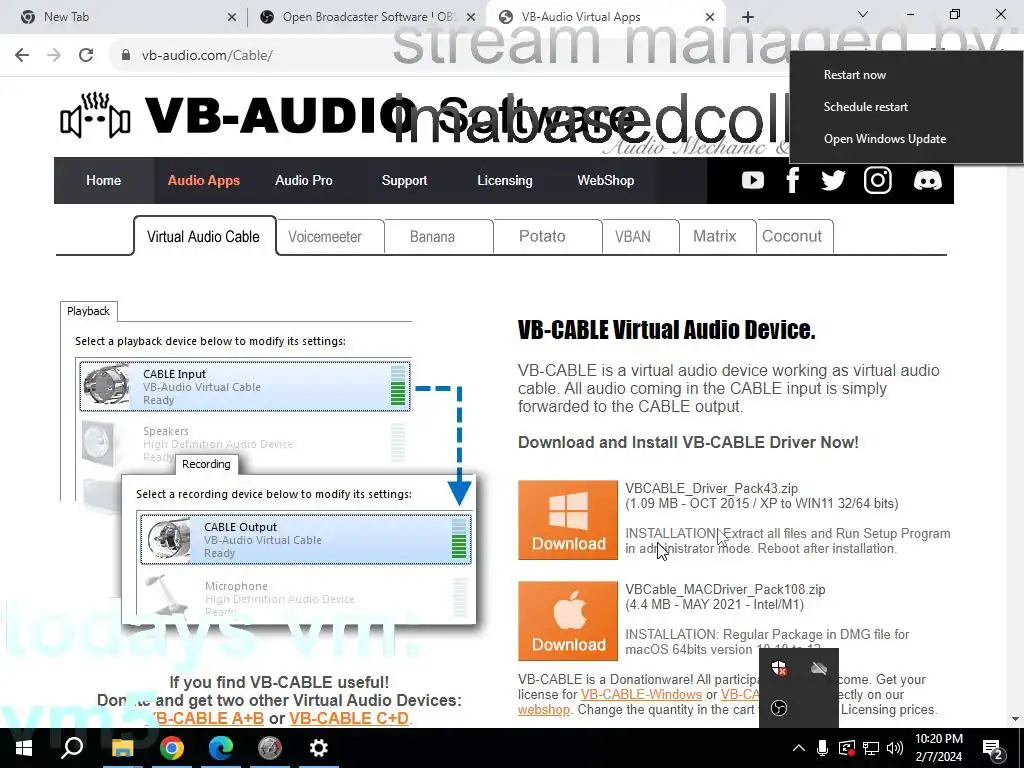Open VB-Audio Instagram icon

tap(878, 180)
